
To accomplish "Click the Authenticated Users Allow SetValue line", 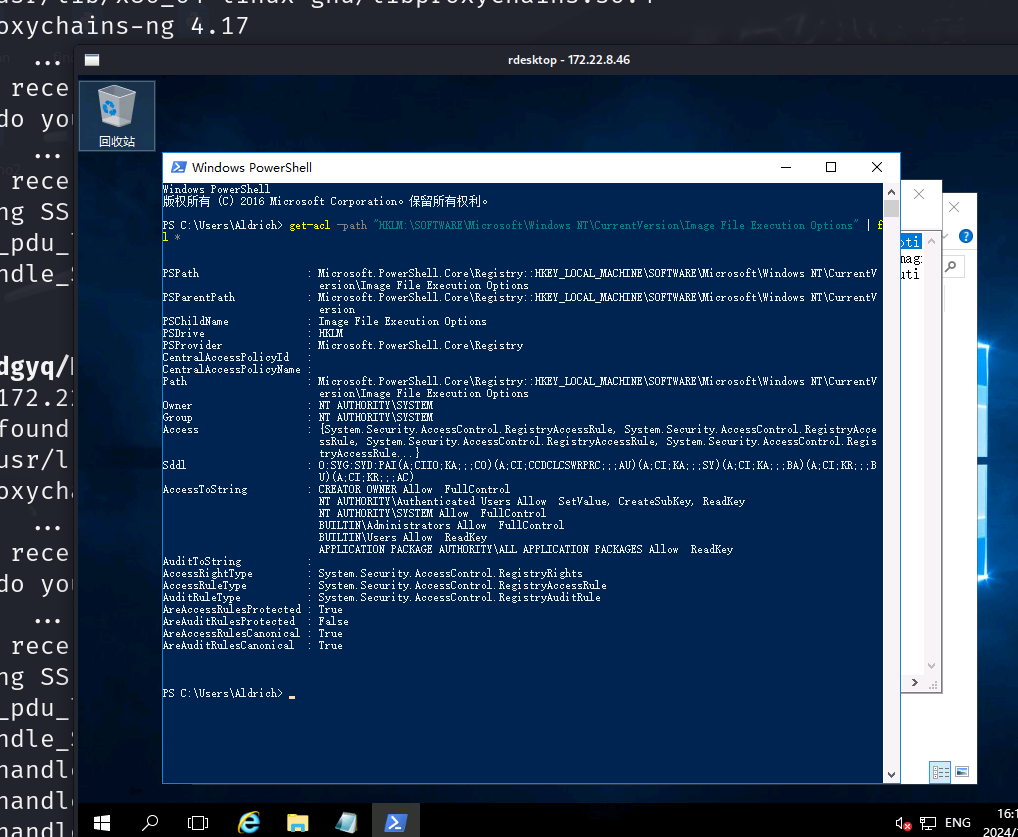I will pos(532,501).
